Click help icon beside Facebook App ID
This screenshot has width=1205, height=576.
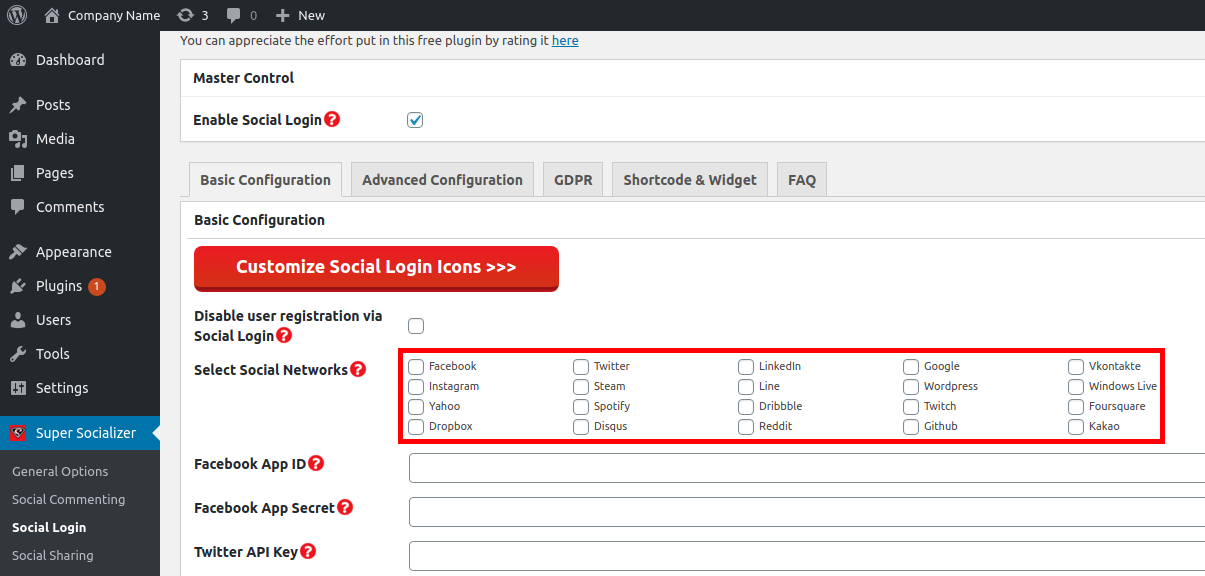316,463
